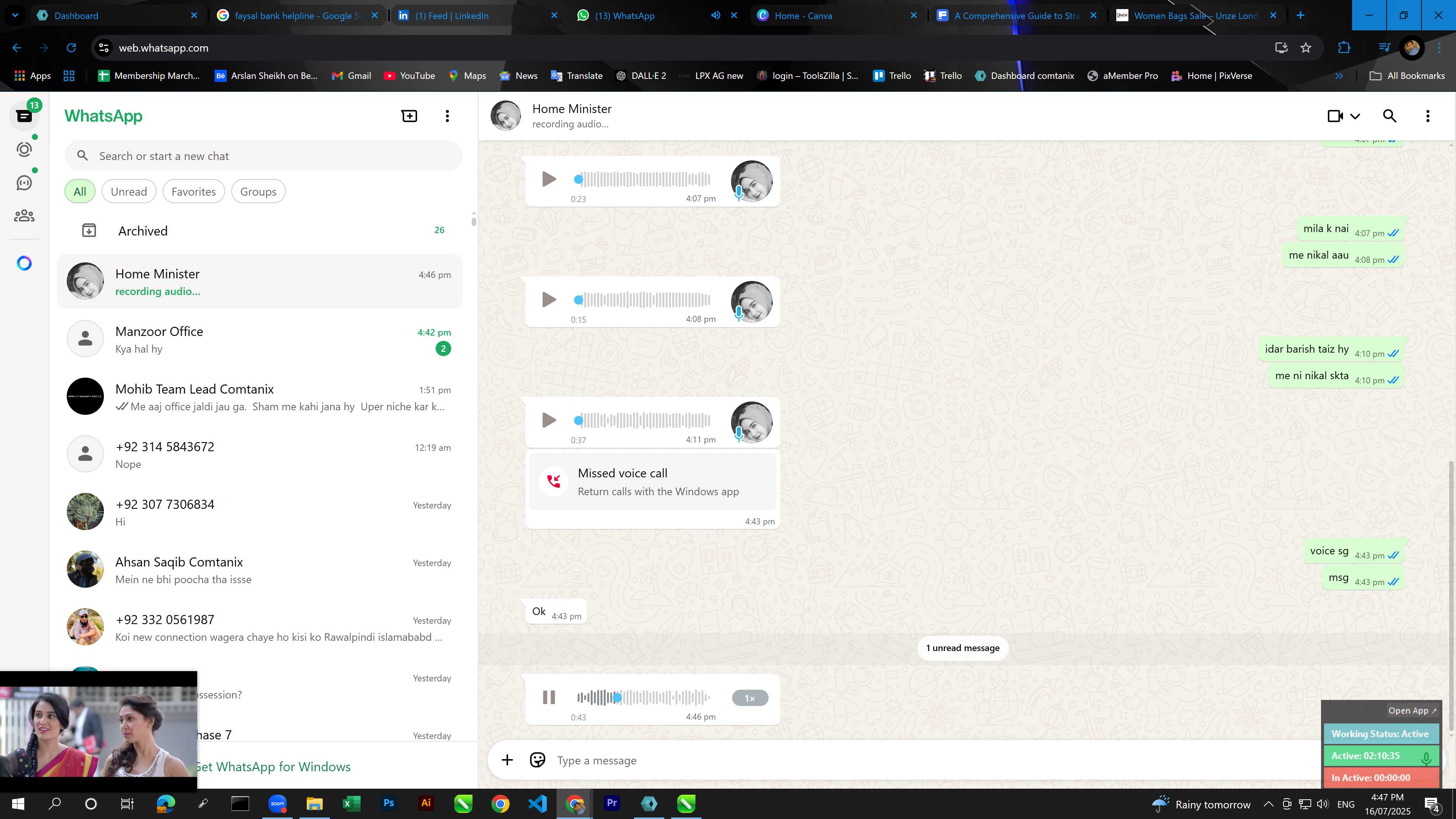Select the Favorites chat filter
This screenshot has height=819, width=1456.
click(x=193, y=191)
